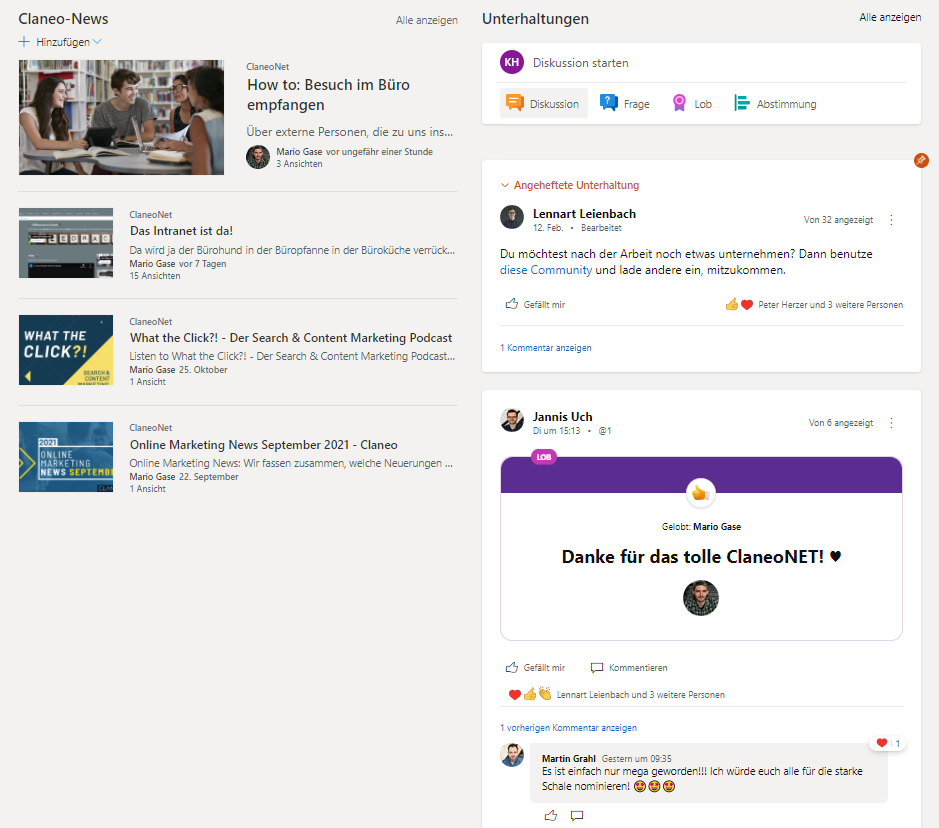Open Online Marketing News September 2021 headline
This screenshot has height=828, width=939.
coord(263,445)
